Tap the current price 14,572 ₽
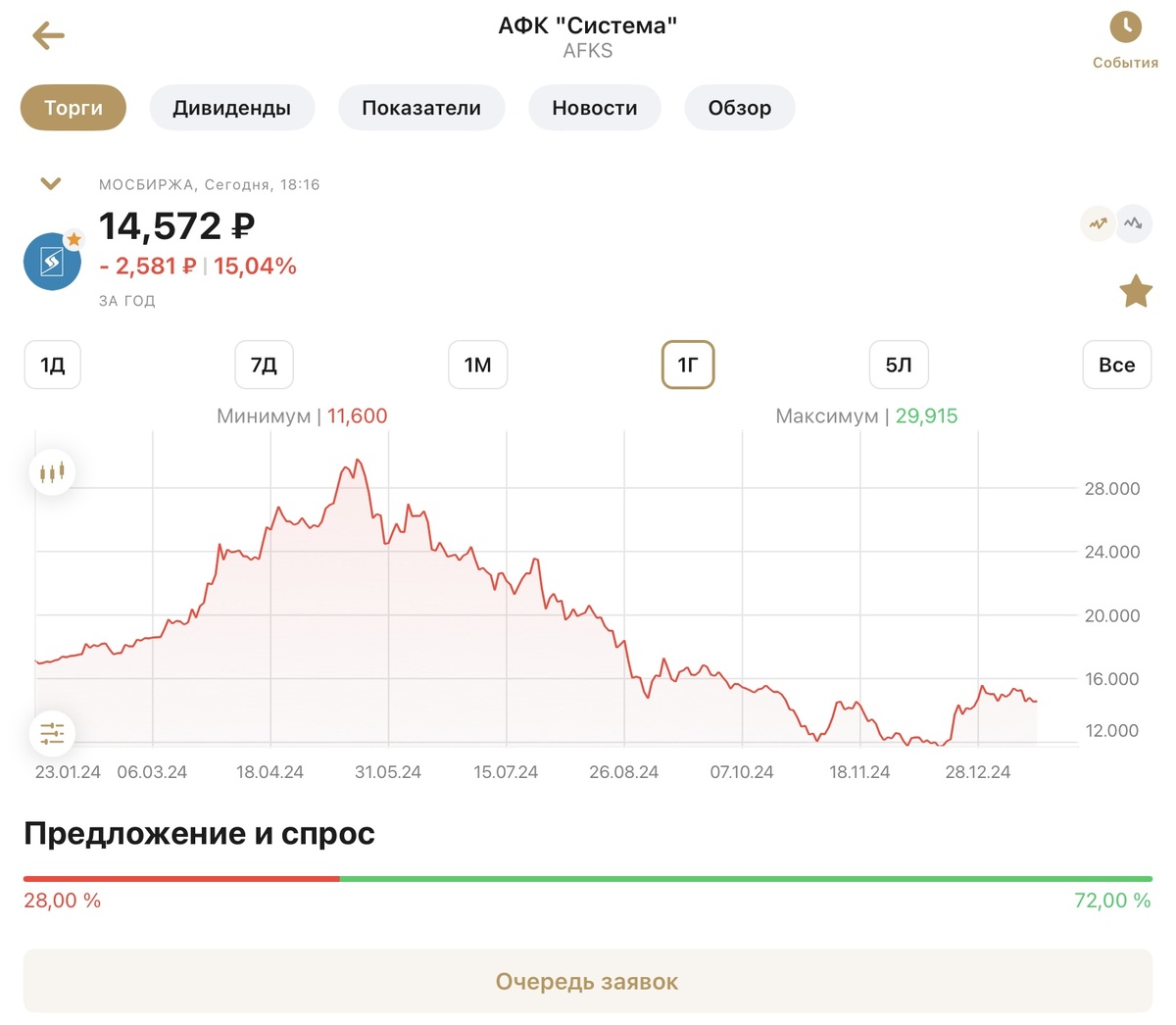The image size is (1176, 1025). 177,226
